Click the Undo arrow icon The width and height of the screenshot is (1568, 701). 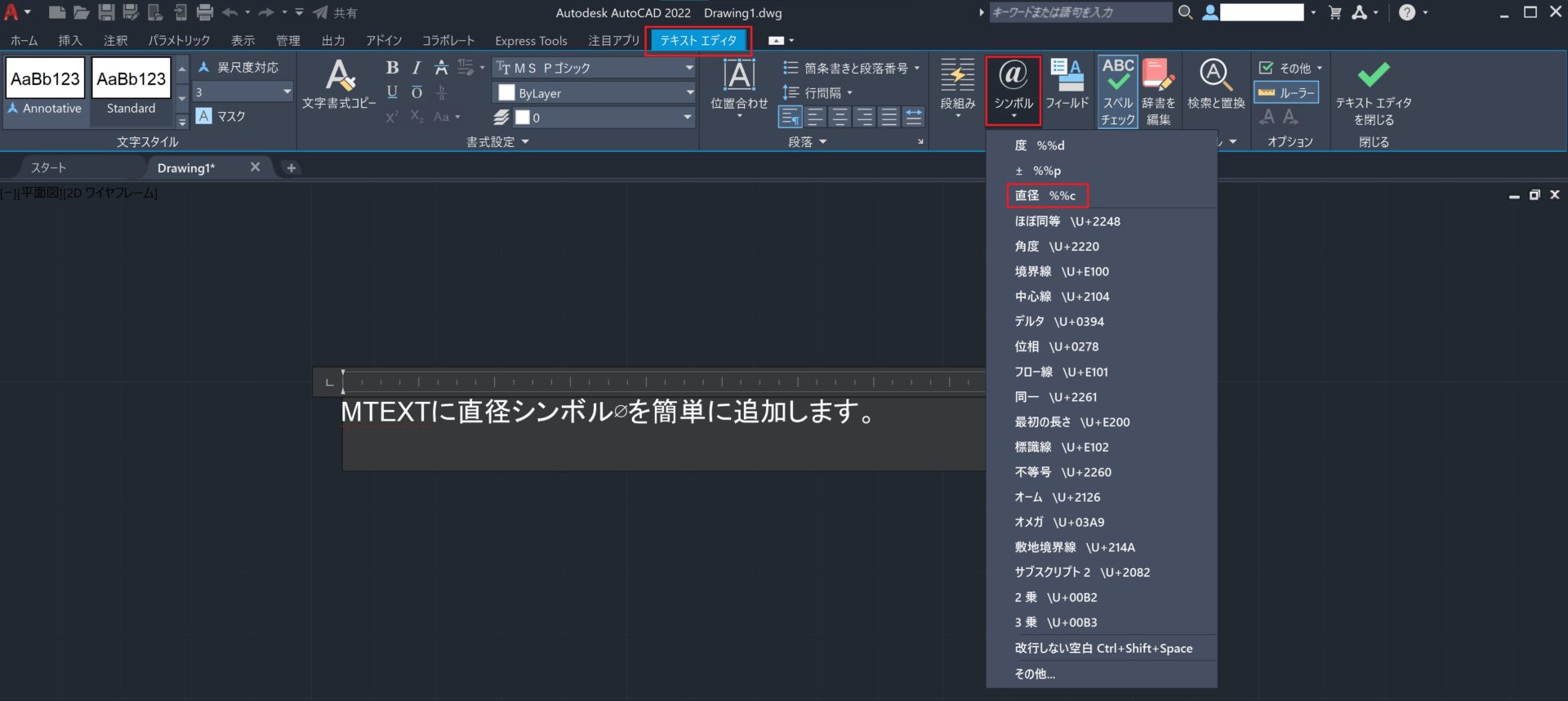[x=230, y=12]
